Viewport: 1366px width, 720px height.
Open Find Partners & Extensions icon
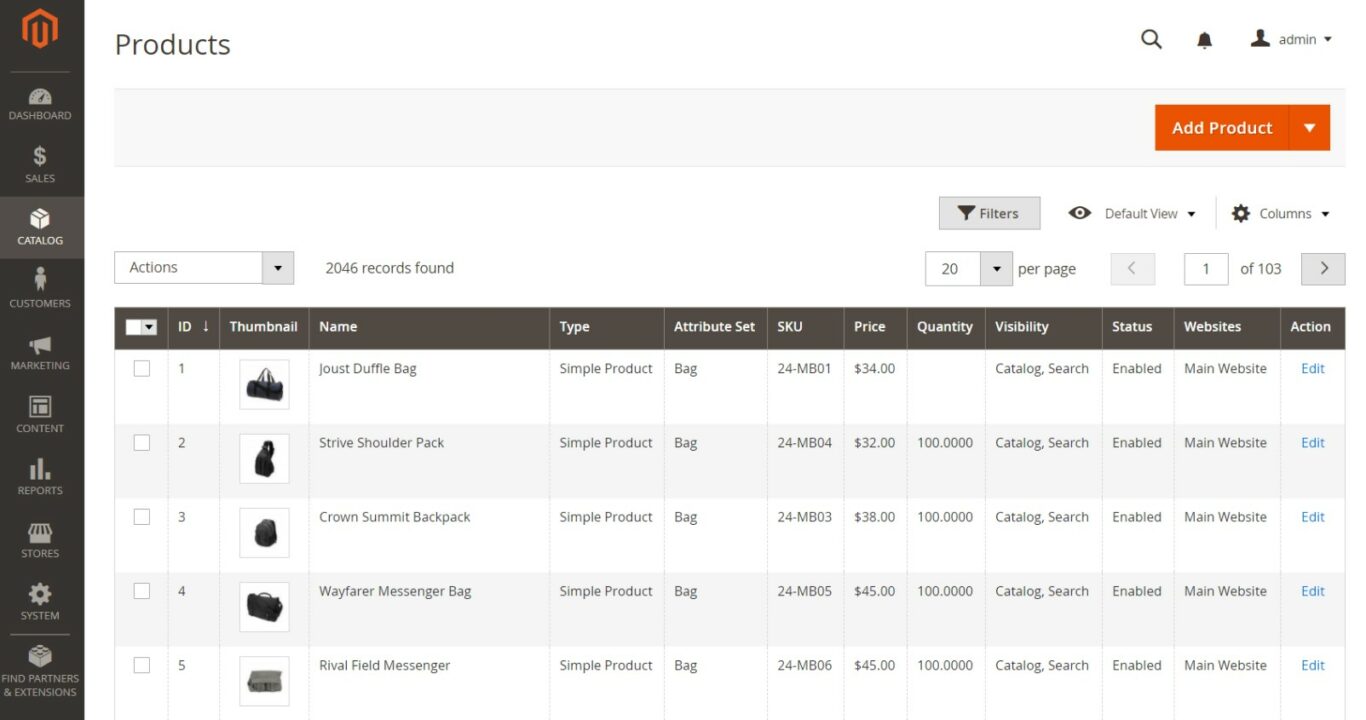tap(40, 656)
